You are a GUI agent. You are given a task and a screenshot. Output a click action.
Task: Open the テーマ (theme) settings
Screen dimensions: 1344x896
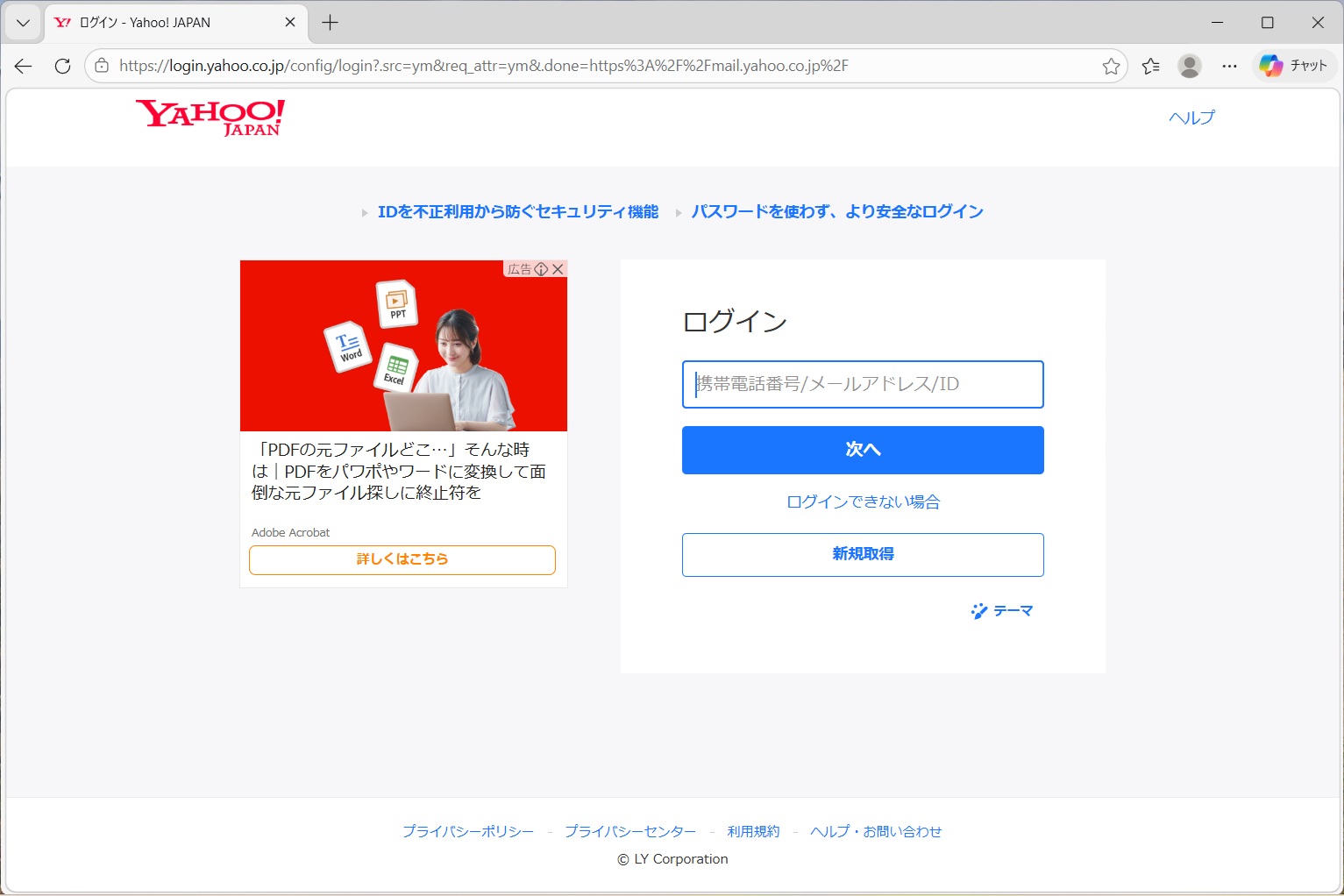1002,611
